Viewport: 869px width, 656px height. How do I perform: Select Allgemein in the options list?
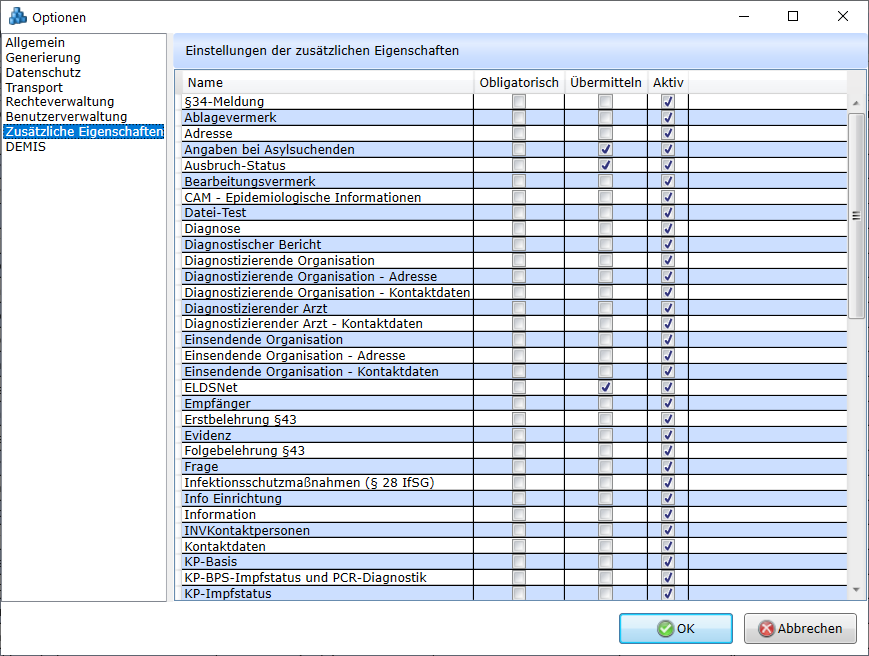[35, 43]
